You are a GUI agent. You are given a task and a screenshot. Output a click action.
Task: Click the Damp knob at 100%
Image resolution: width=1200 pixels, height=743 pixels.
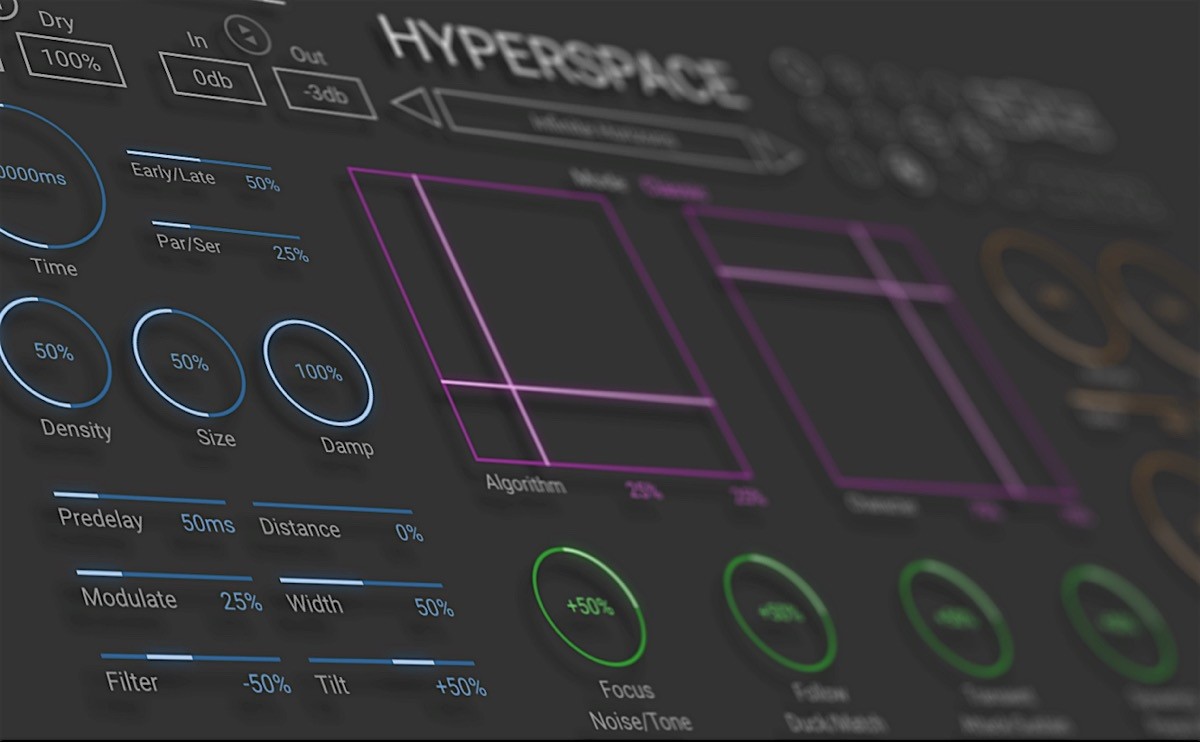tap(318, 373)
